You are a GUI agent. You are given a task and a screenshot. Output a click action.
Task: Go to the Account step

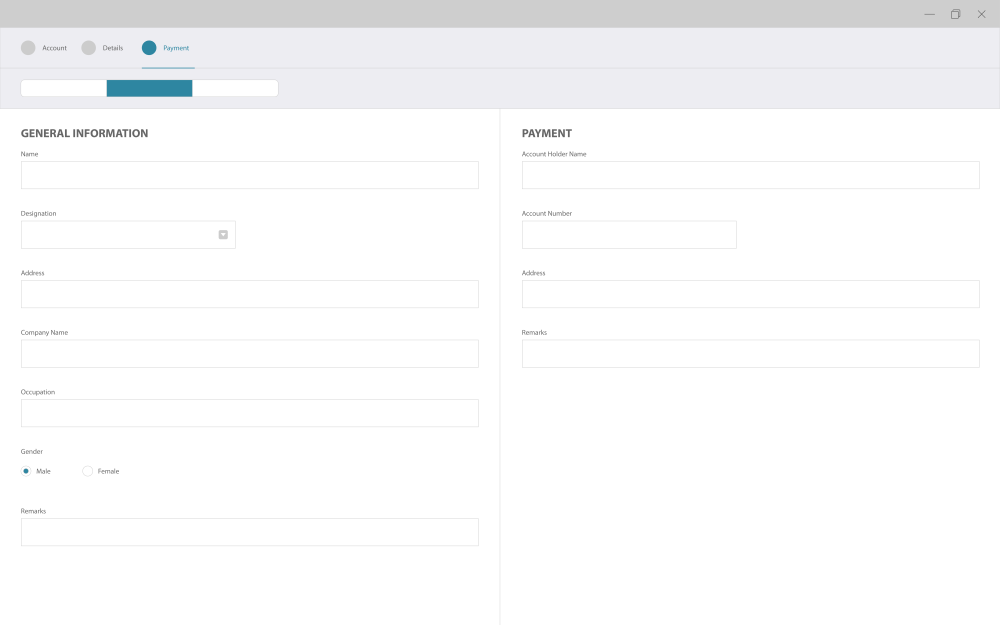pyautogui.click(x=43, y=48)
